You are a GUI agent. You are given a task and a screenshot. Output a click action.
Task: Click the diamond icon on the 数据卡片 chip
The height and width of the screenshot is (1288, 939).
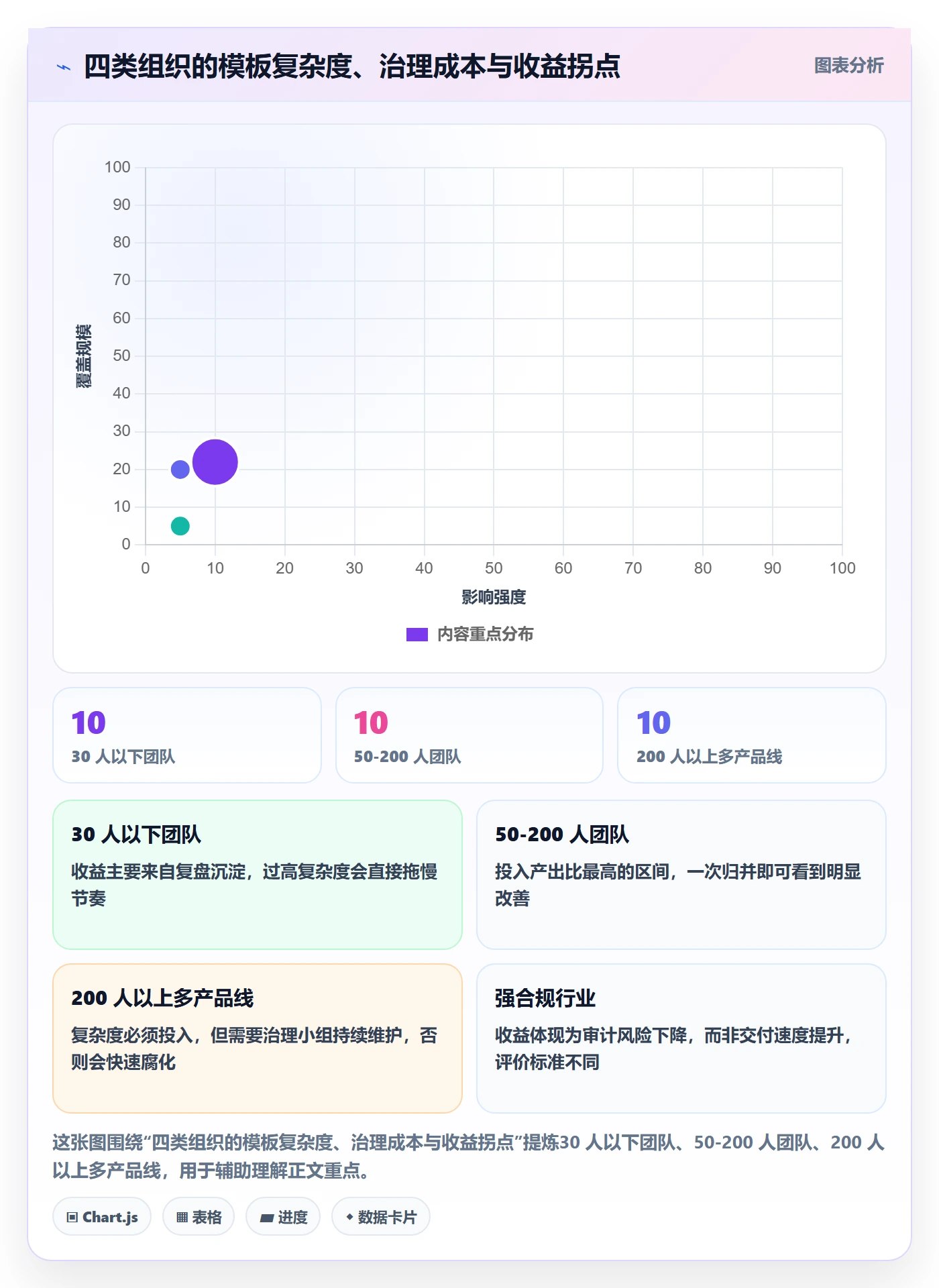tap(349, 1217)
